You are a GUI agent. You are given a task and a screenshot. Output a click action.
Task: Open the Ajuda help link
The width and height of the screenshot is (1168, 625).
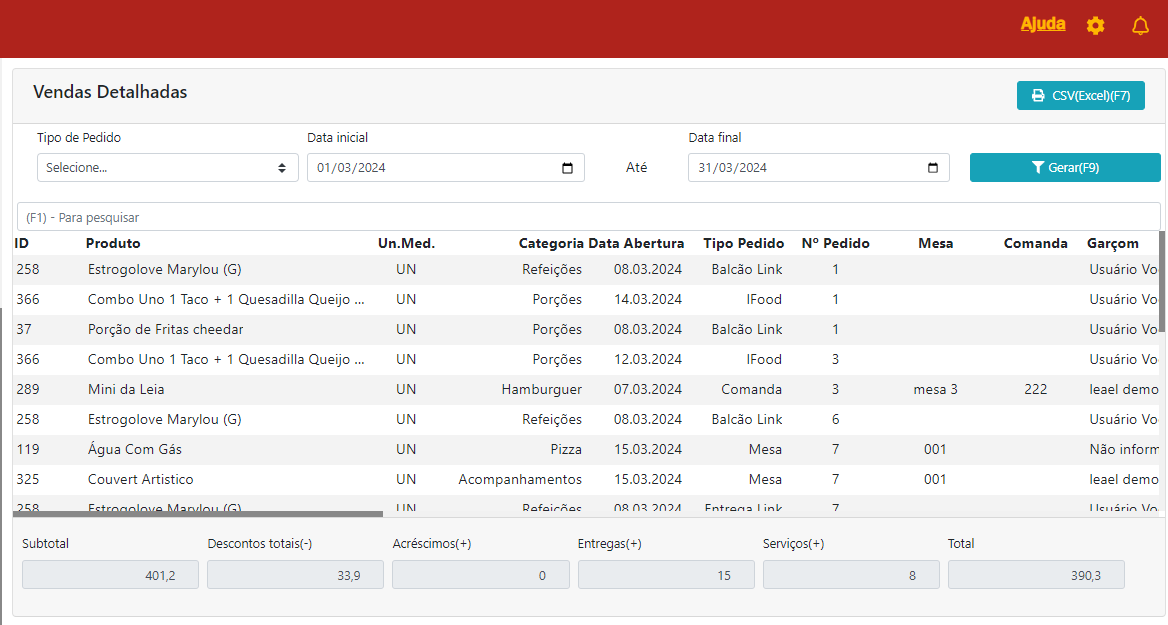1042,24
